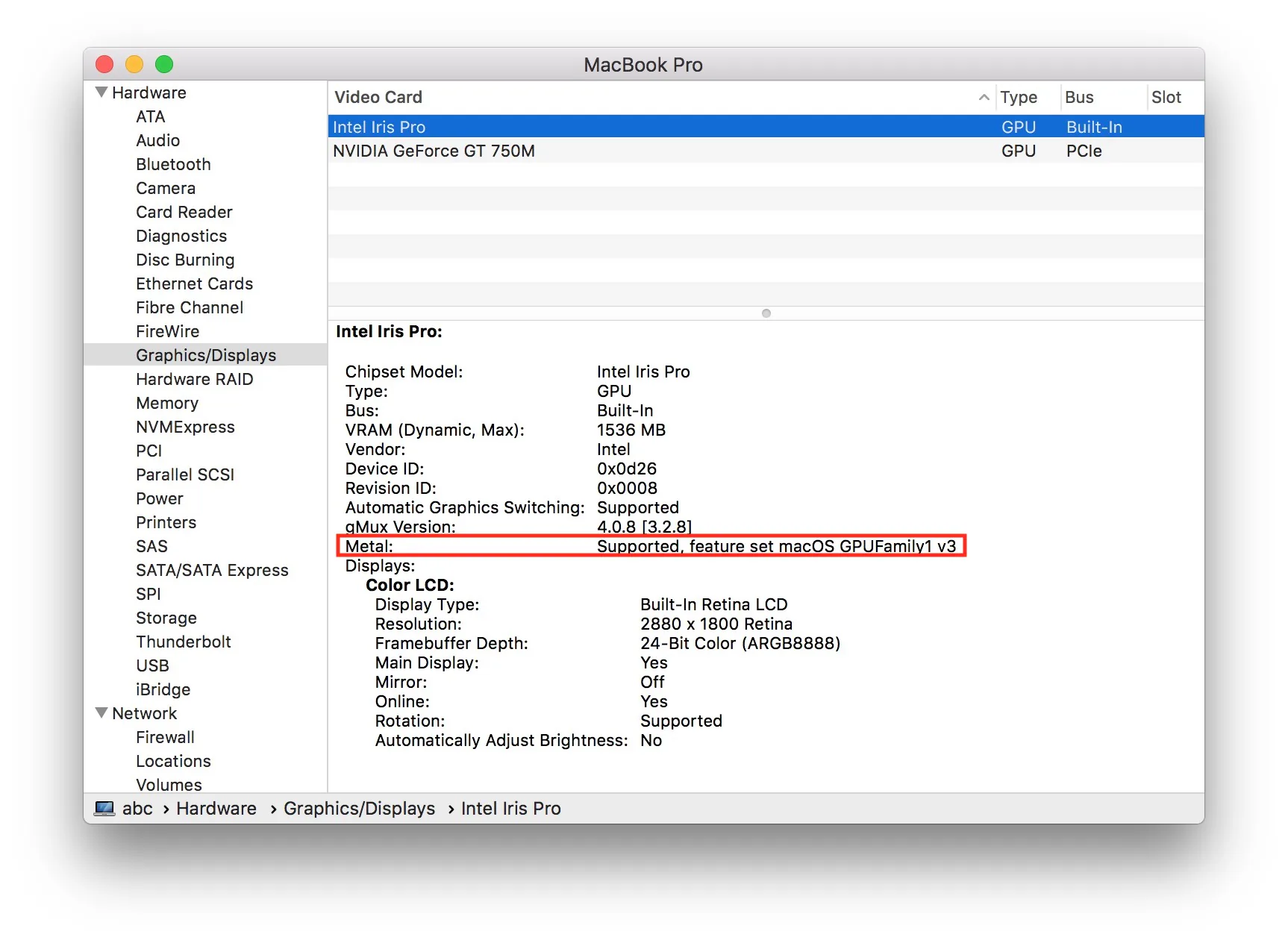Open Printers section

[x=166, y=522]
